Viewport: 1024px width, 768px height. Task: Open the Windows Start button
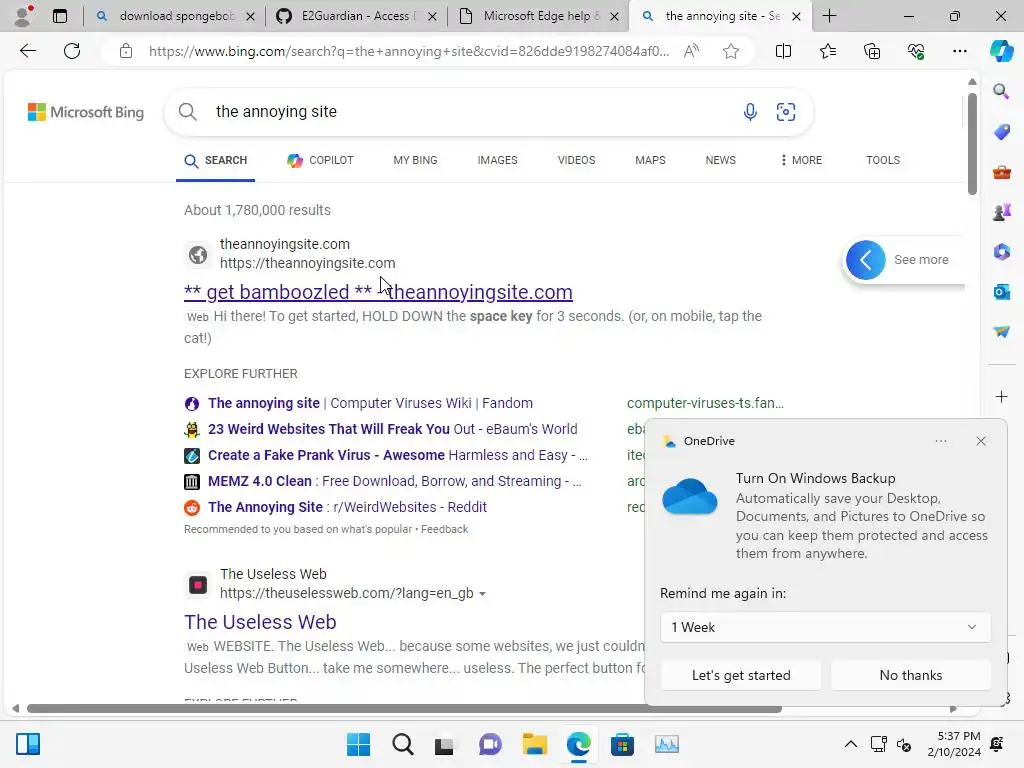tap(358, 744)
